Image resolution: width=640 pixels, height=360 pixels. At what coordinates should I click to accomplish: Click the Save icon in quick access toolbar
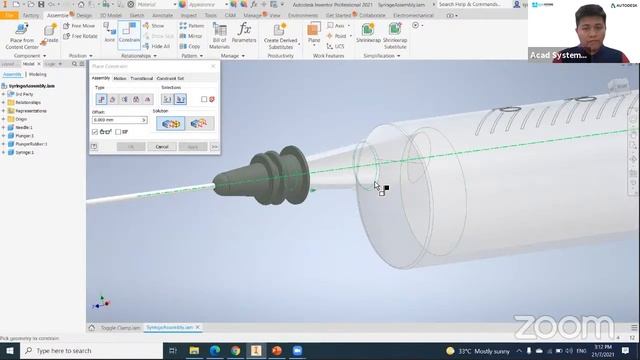click(x=41, y=4)
